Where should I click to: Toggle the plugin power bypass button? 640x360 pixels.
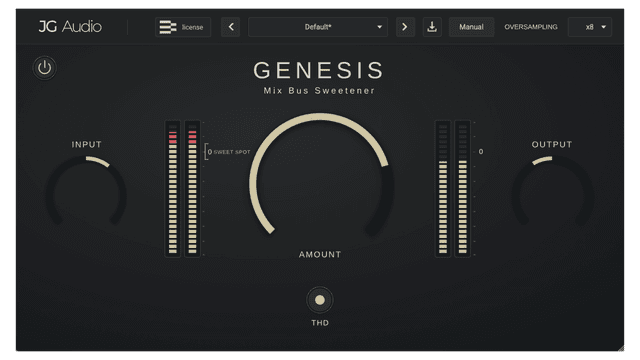tap(44, 68)
